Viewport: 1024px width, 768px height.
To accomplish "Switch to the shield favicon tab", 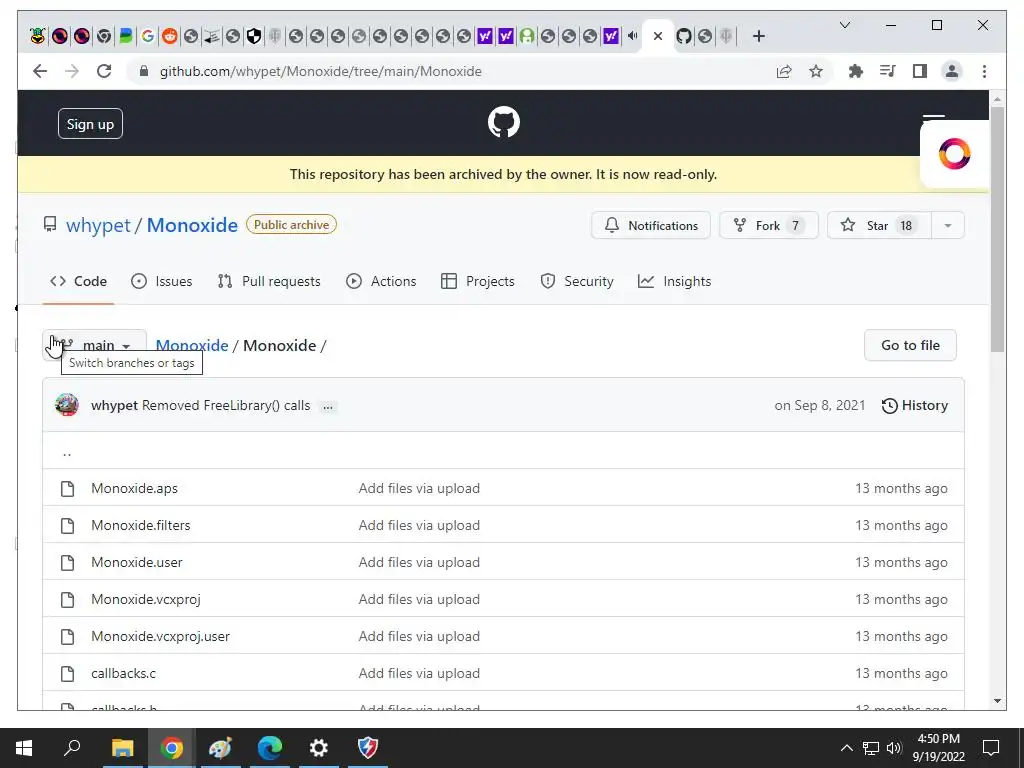I will pyautogui.click(x=254, y=36).
